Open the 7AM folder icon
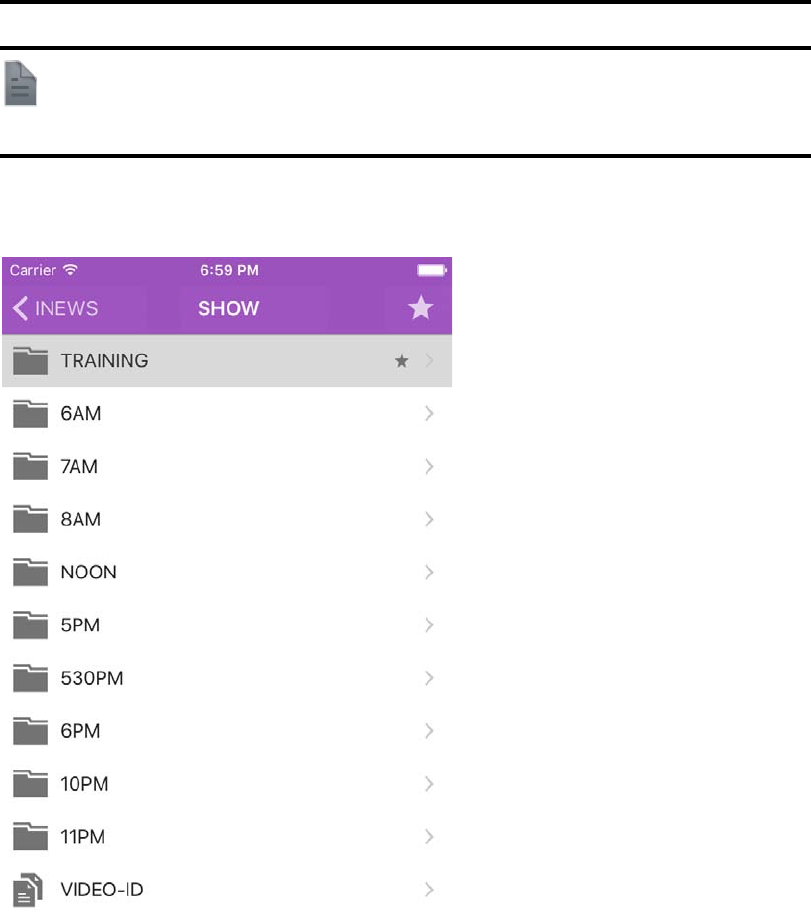Image resolution: width=811 pixels, height=917 pixels. pyautogui.click(x=30, y=466)
